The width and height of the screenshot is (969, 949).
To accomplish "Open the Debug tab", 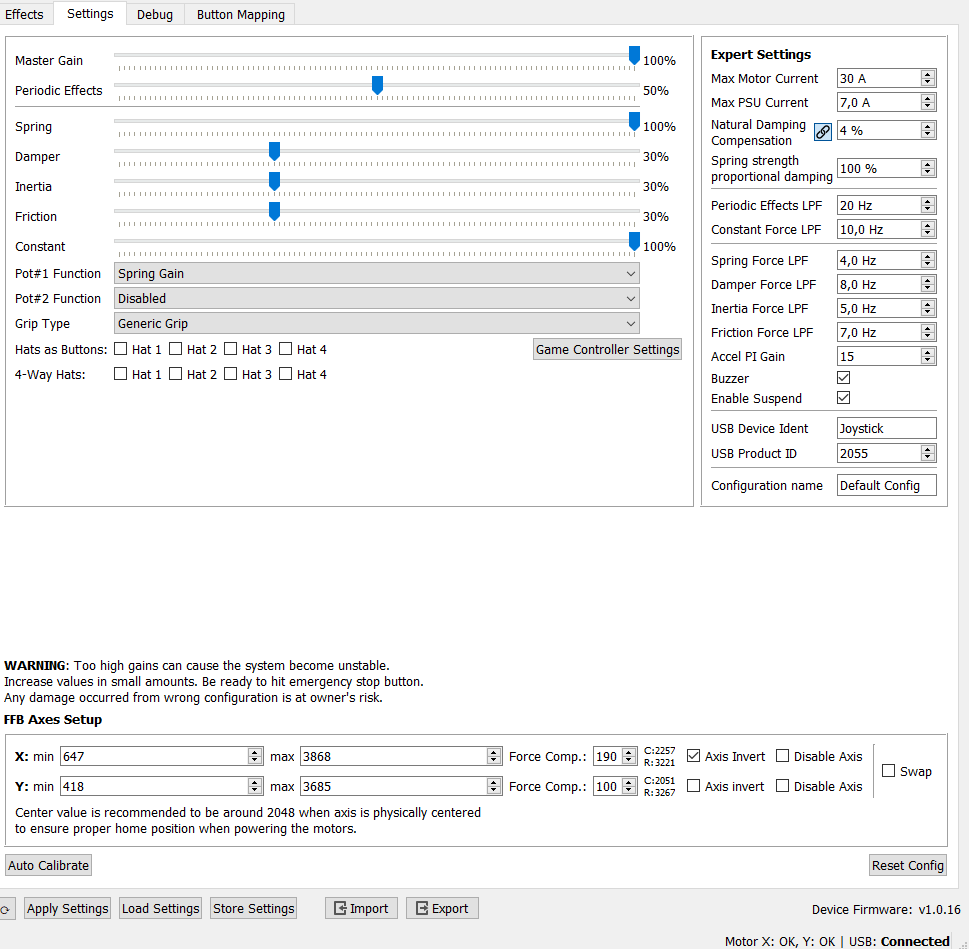I will [154, 14].
